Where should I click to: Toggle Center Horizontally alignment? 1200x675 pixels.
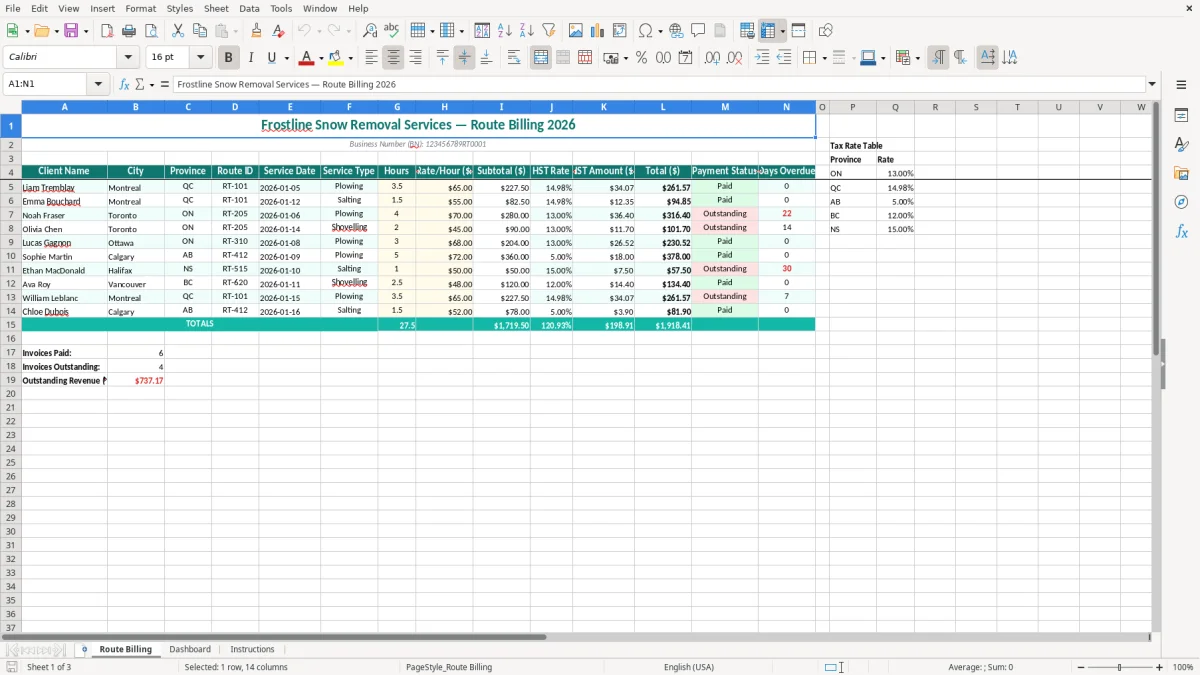(x=394, y=58)
